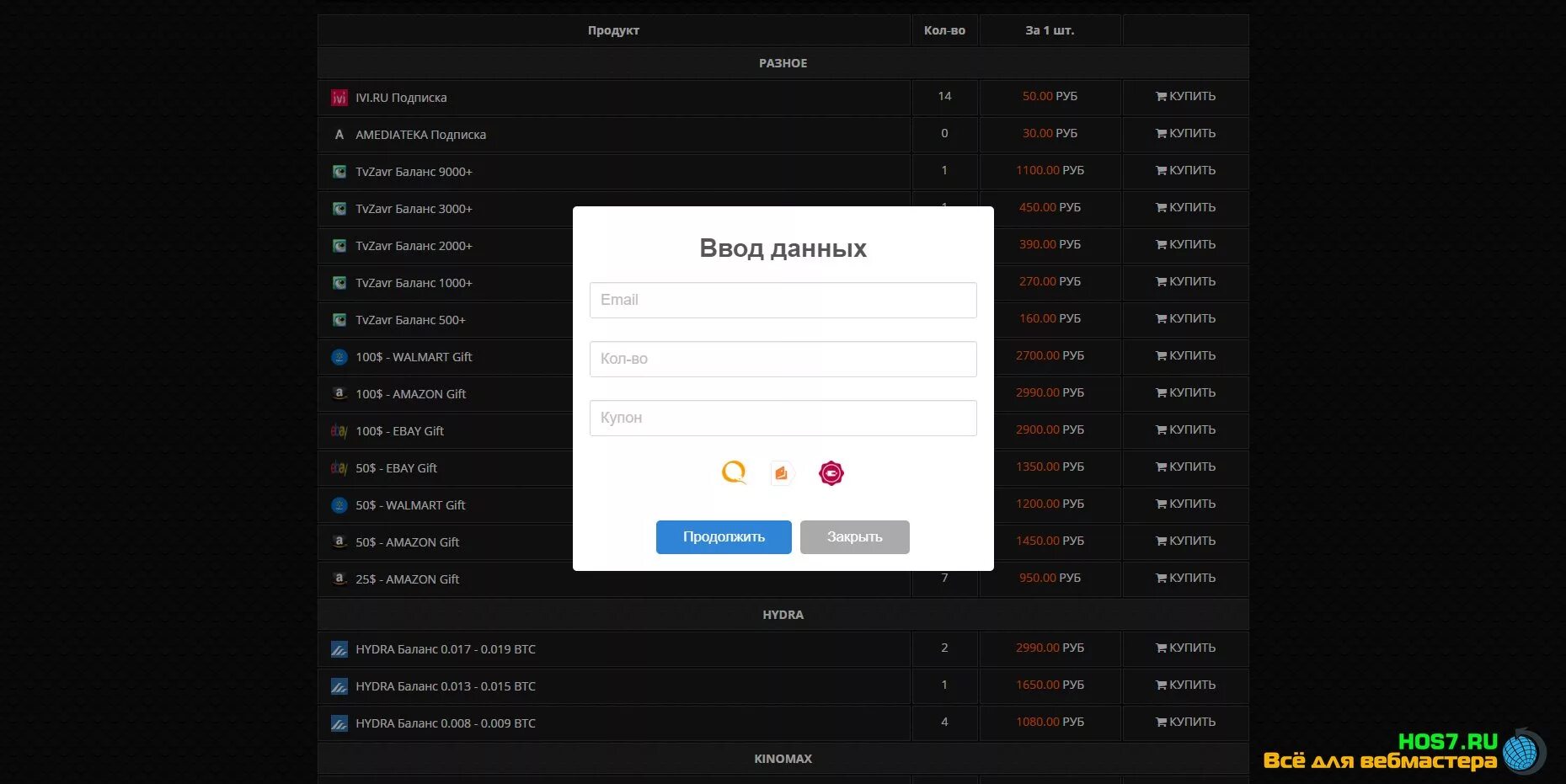
Task: Click the 50$ - EBAY Gift text
Action: (396, 468)
